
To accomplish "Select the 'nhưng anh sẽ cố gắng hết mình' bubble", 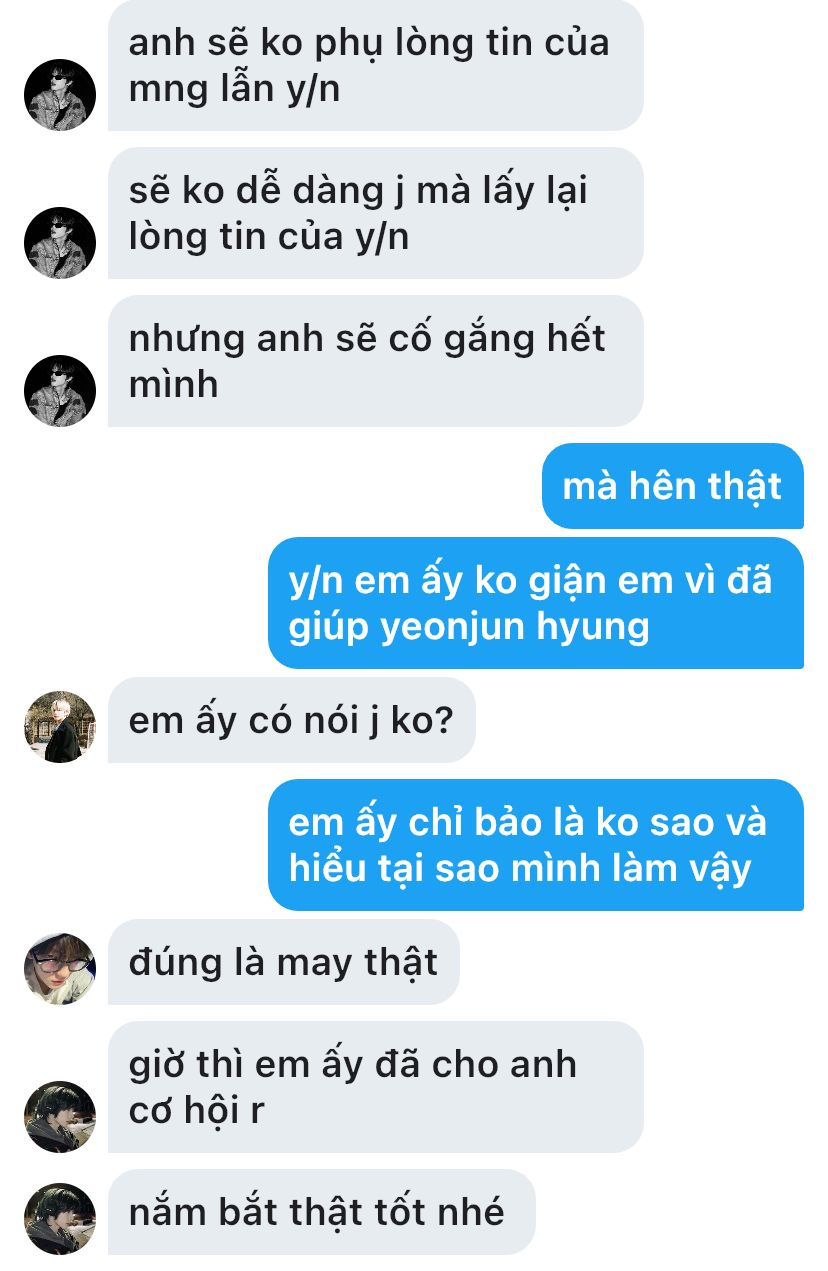I will click(376, 361).
